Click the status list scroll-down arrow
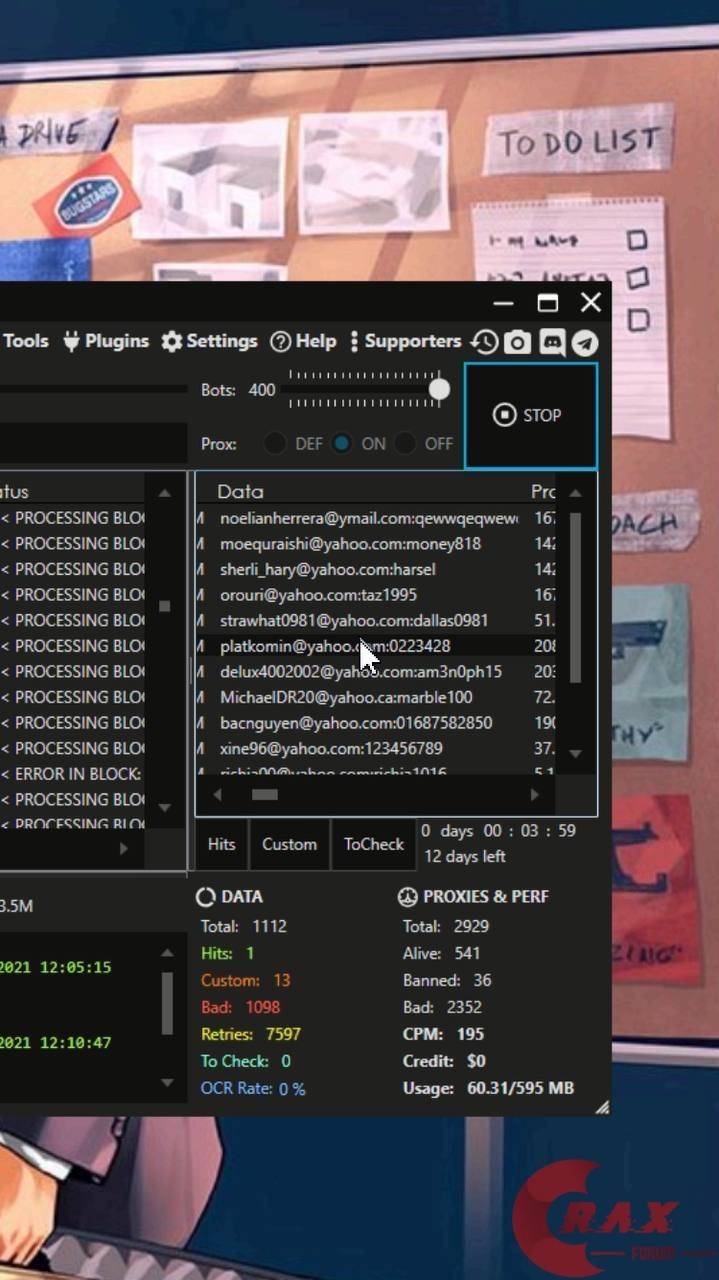 point(165,807)
